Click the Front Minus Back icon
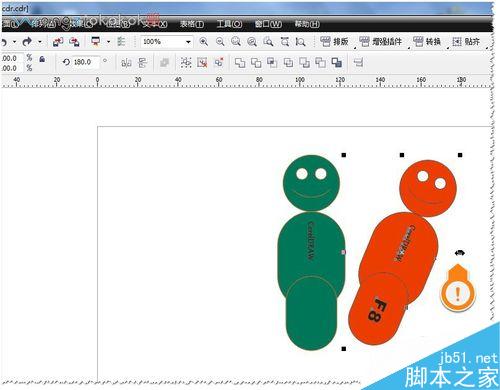The image size is (500, 390). [x=304, y=63]
